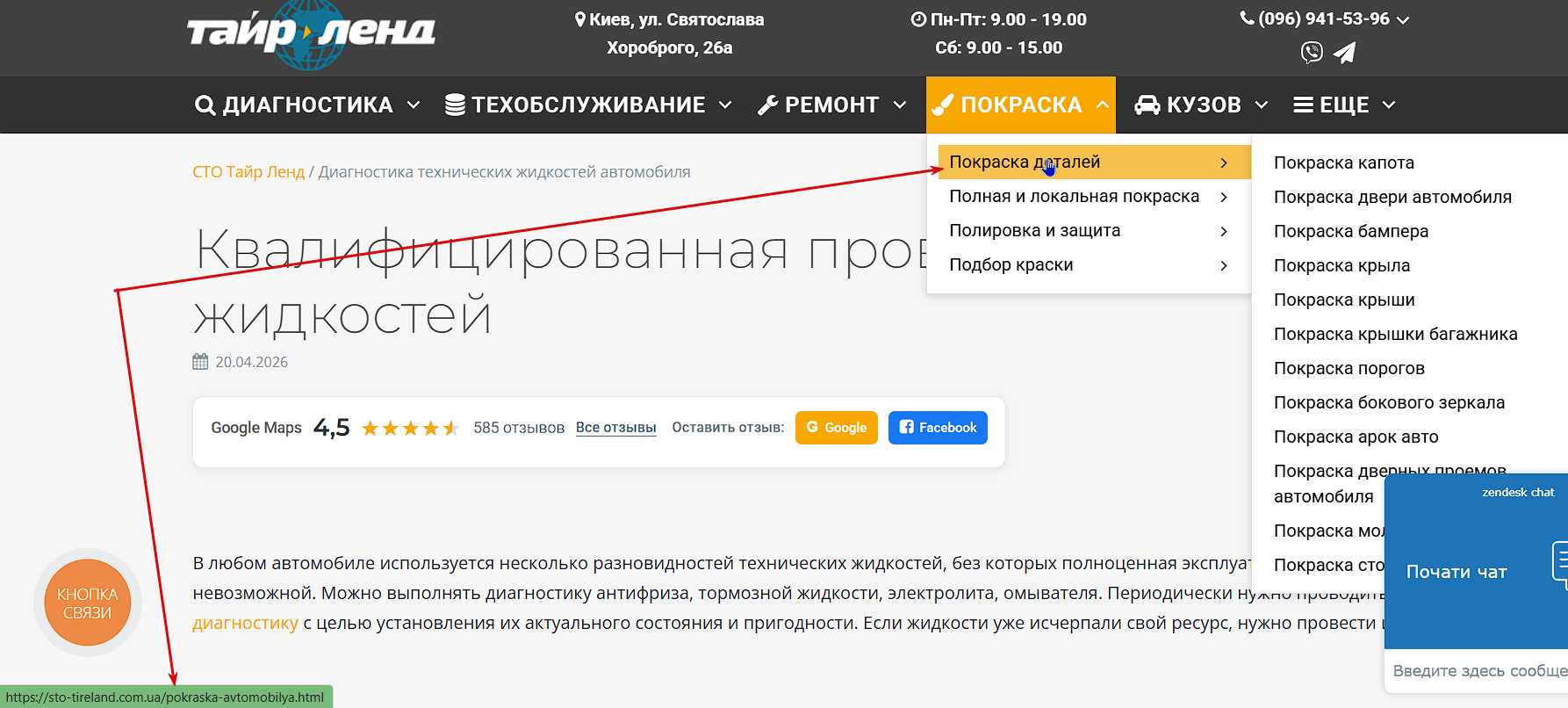1568x708 pixels.
Task: Choose Покраска двери автомобиля
Action: coord(1392,197)
